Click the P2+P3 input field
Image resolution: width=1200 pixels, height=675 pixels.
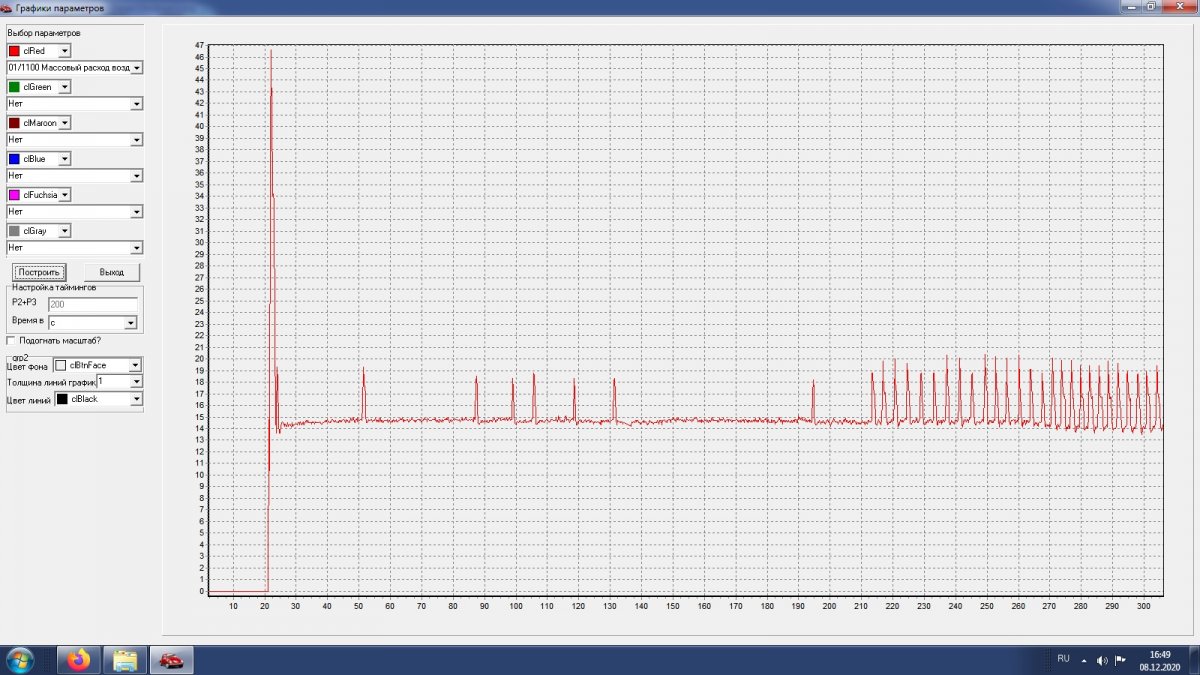(x=92, y=303)
